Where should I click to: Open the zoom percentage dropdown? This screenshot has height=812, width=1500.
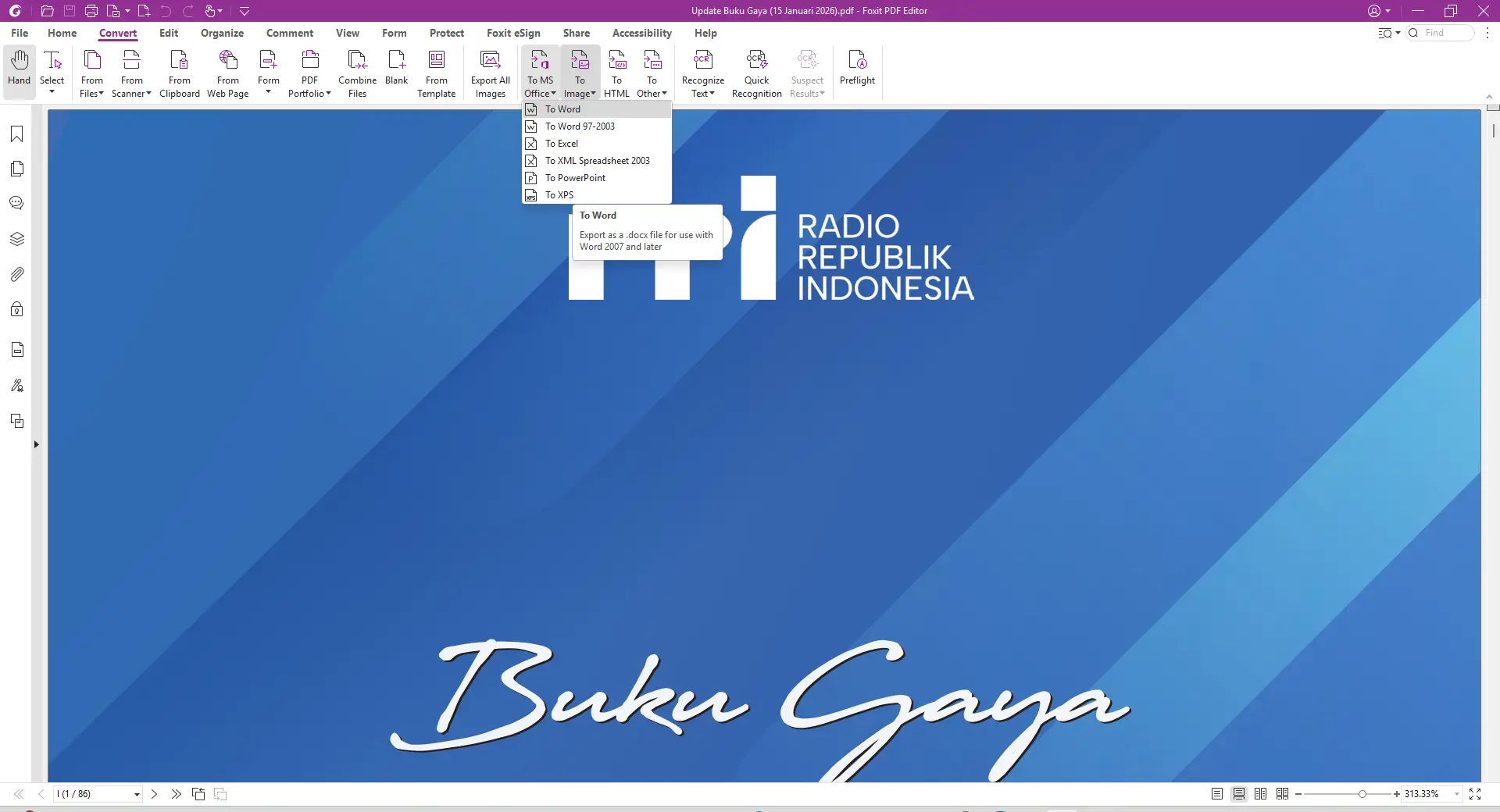(x=1457, y=794)
